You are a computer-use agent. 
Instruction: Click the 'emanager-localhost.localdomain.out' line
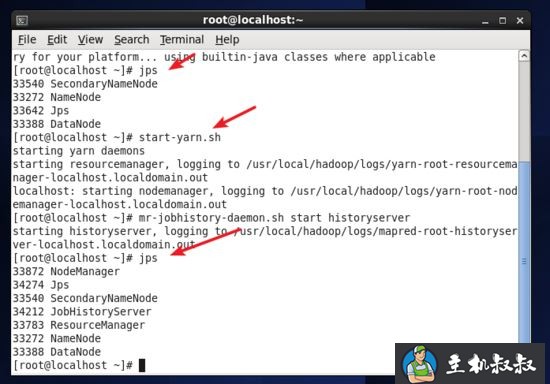[x=120, y=204]
